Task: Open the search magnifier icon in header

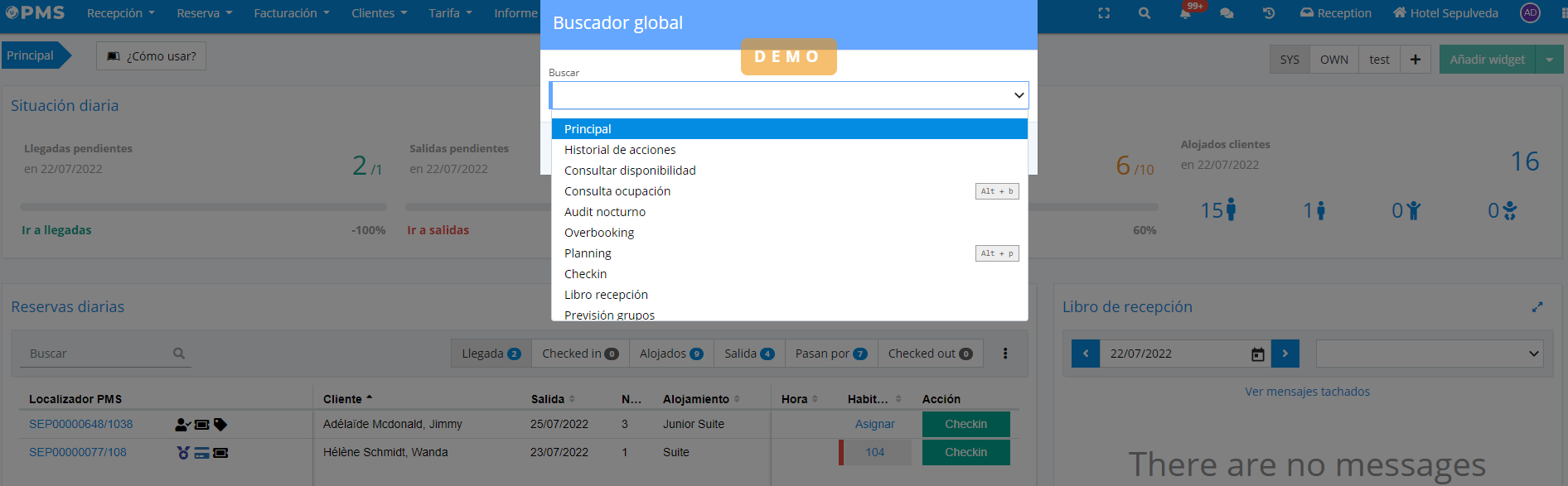Action: point(1145,13)
